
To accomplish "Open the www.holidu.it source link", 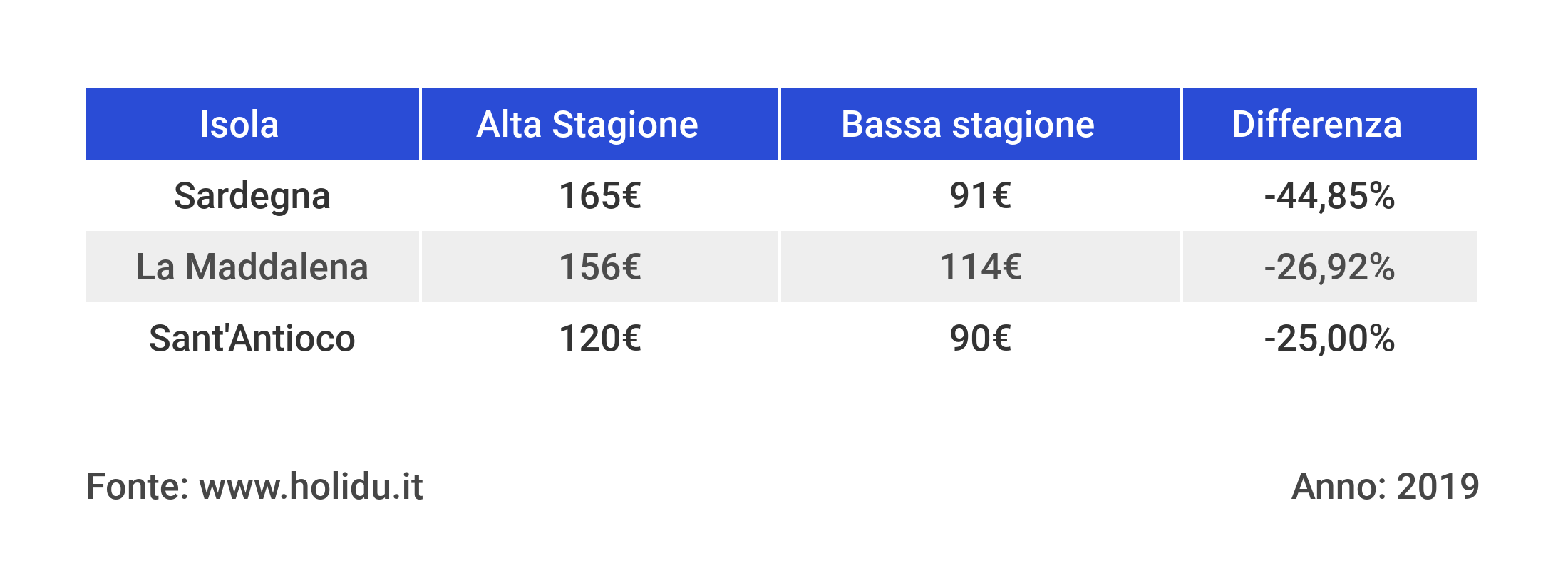I will [x=311, y=487].
